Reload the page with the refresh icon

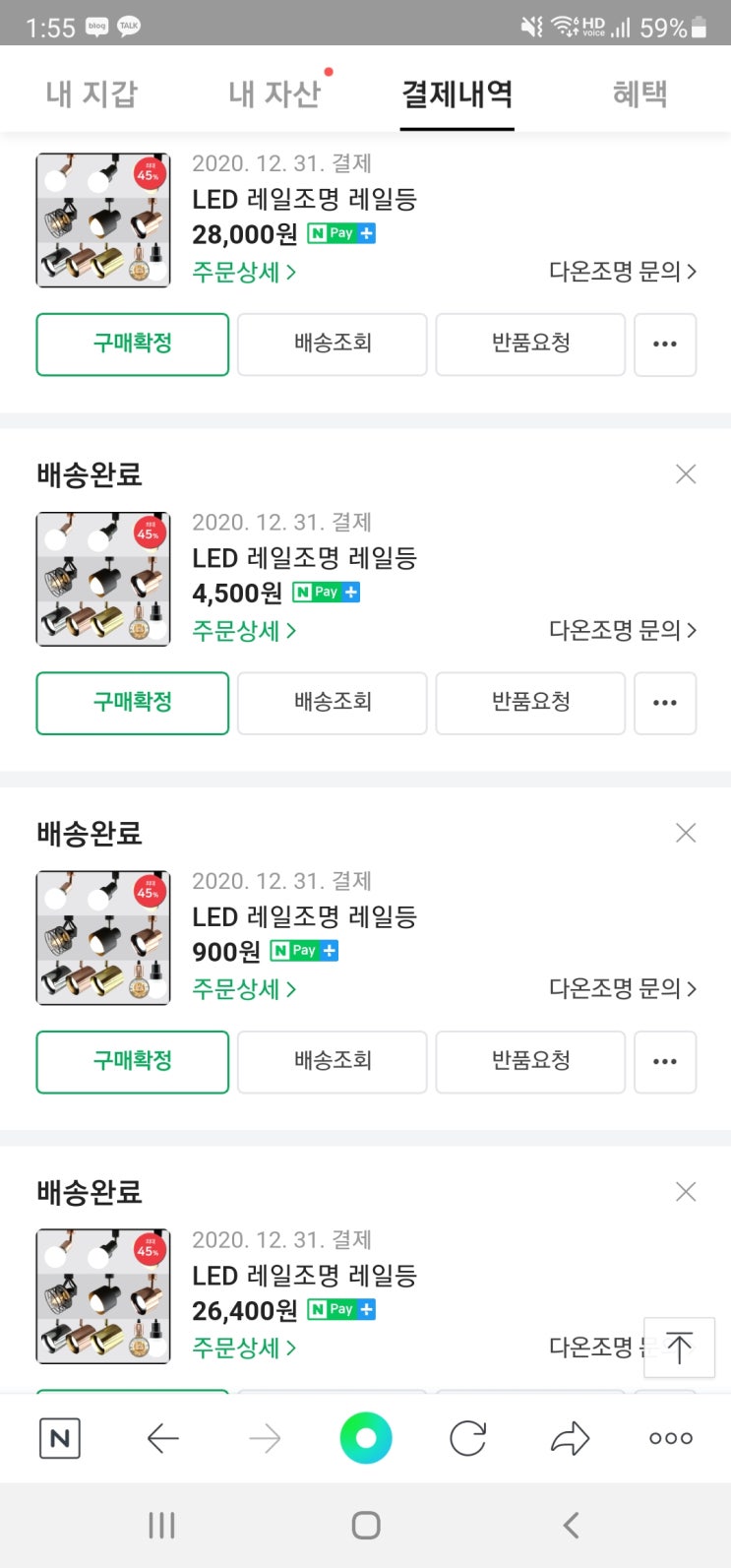click(x=467, y=1439)
